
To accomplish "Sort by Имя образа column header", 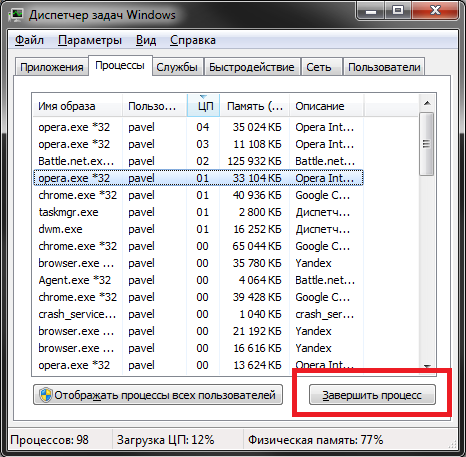I will [x=78, y=106].
